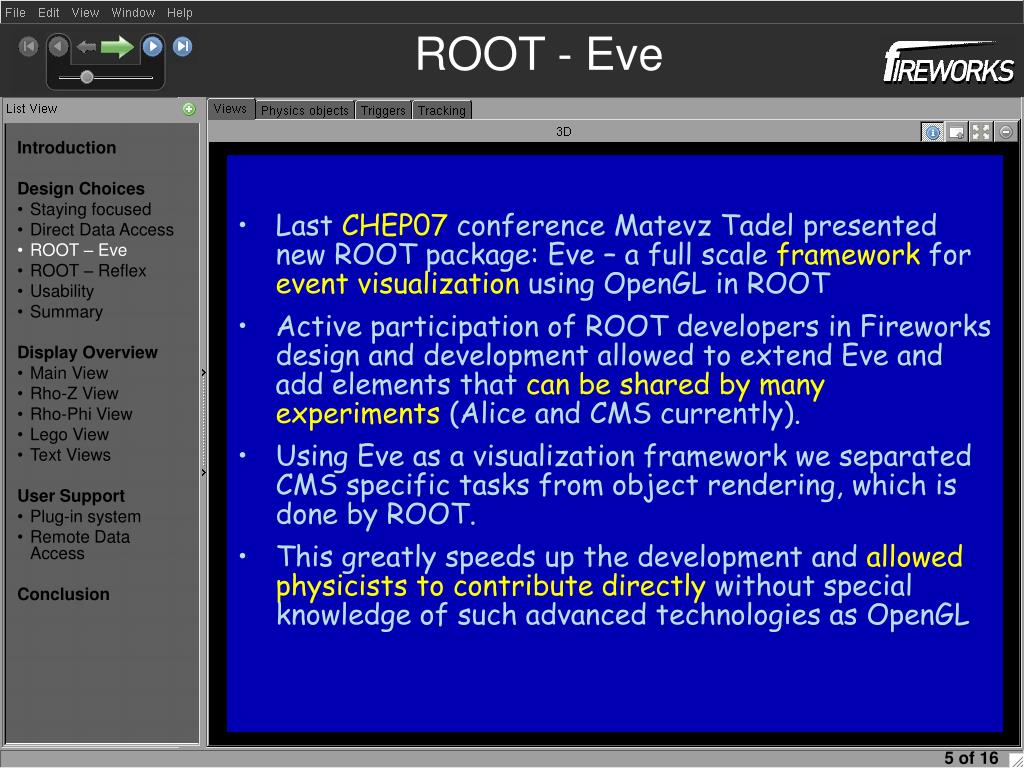Viewport: 1024px width, 768px height.
Task: Open the File menu
Action: pos(15,12)
